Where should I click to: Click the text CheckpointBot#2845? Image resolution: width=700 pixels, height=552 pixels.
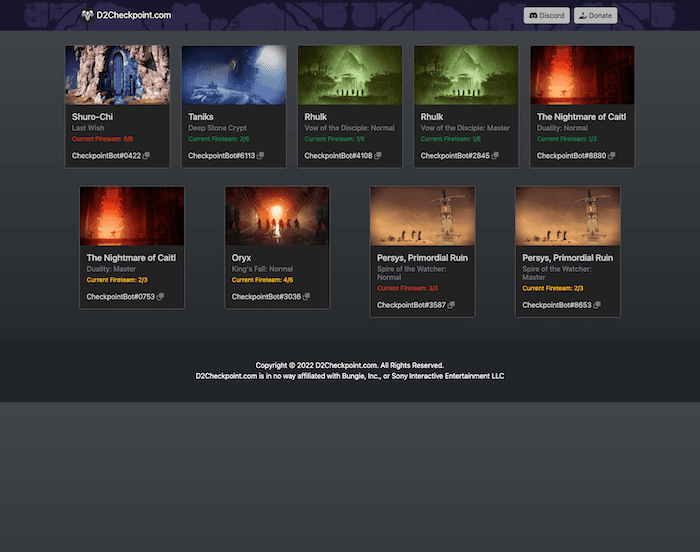tap(455, 156)
